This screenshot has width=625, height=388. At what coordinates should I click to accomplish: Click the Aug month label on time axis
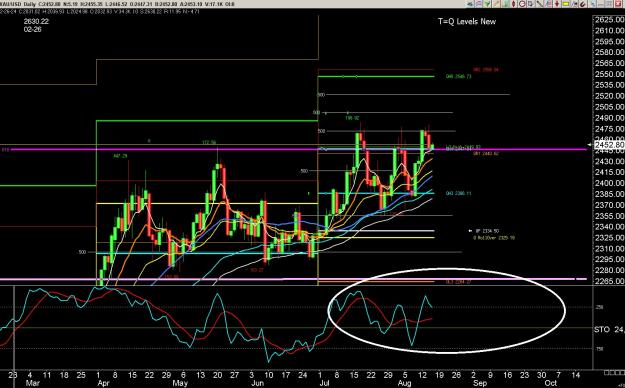[404, 382]
